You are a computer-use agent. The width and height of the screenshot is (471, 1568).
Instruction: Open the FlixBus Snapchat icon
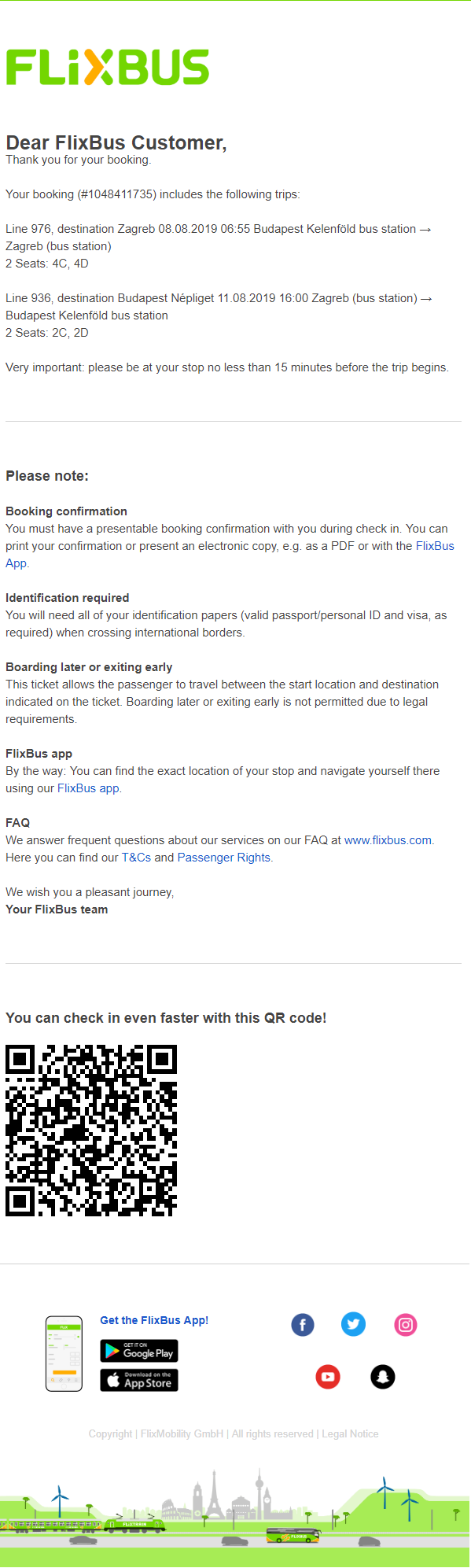(x=383, y=1377)
